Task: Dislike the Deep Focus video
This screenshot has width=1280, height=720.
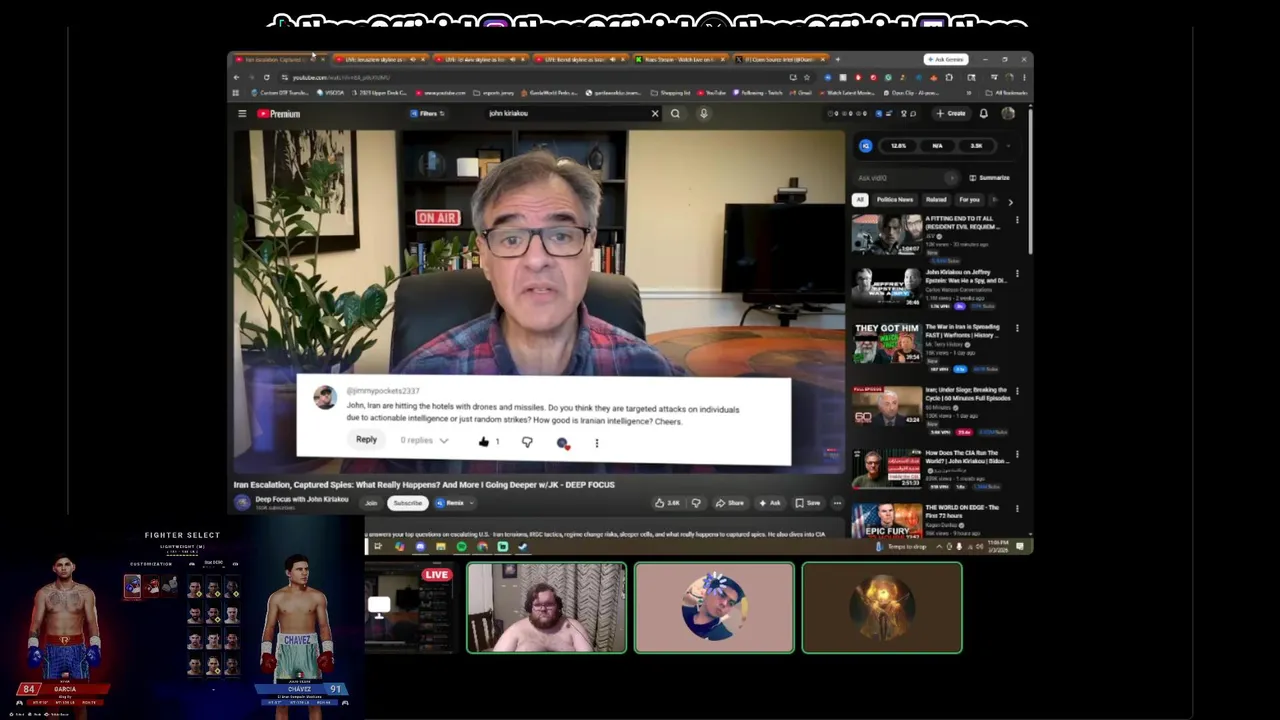Action: click(696, 503)
